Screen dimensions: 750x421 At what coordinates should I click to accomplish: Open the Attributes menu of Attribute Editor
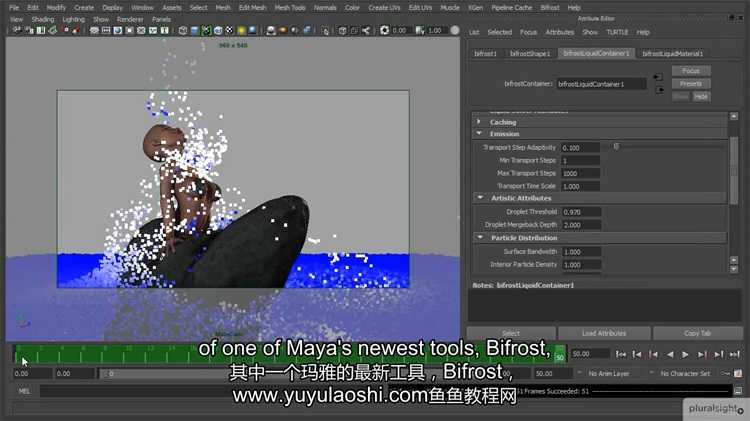[x=560, y=32]
